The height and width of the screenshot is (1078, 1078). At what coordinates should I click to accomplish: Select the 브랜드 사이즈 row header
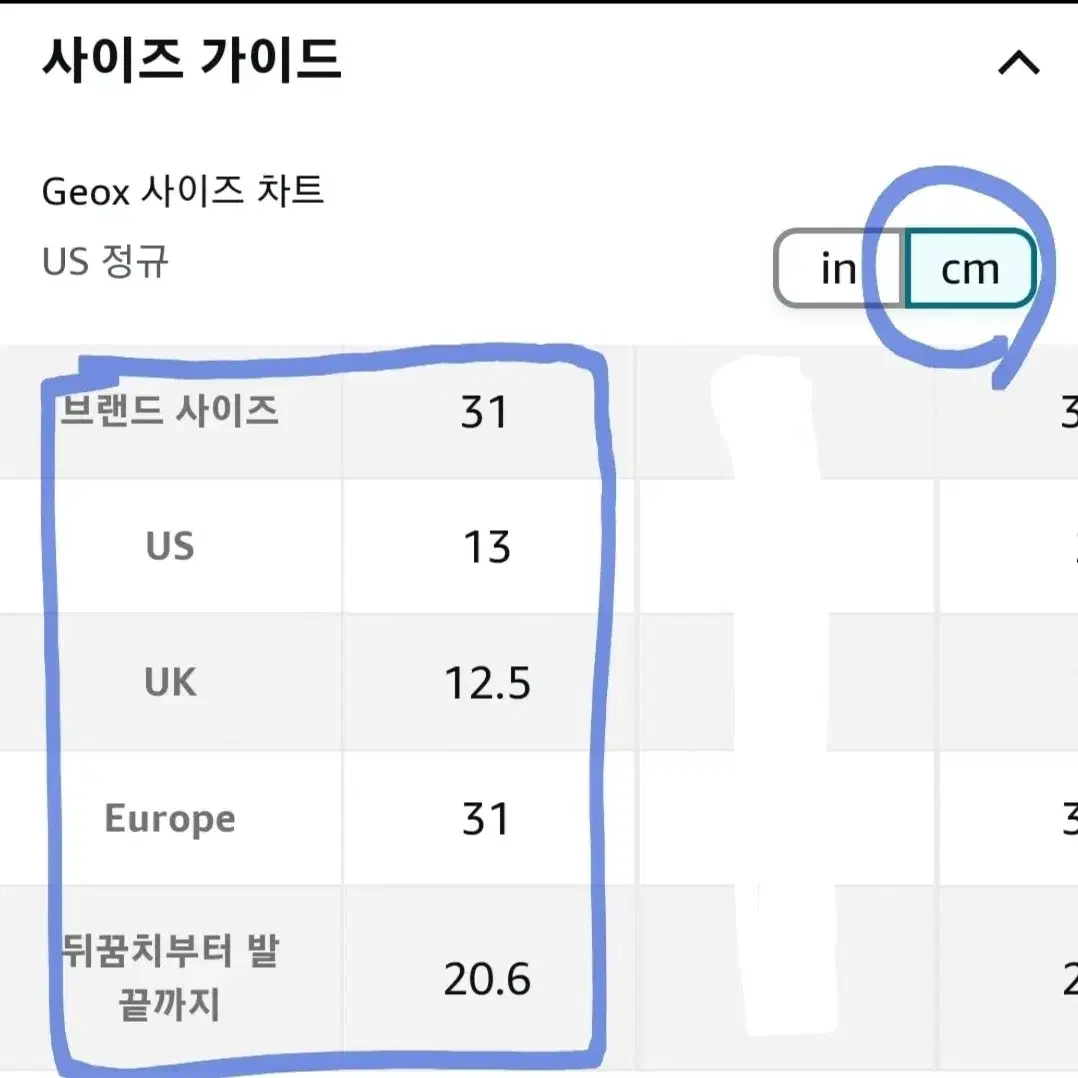pyautogui.click(x=170, y=411)
